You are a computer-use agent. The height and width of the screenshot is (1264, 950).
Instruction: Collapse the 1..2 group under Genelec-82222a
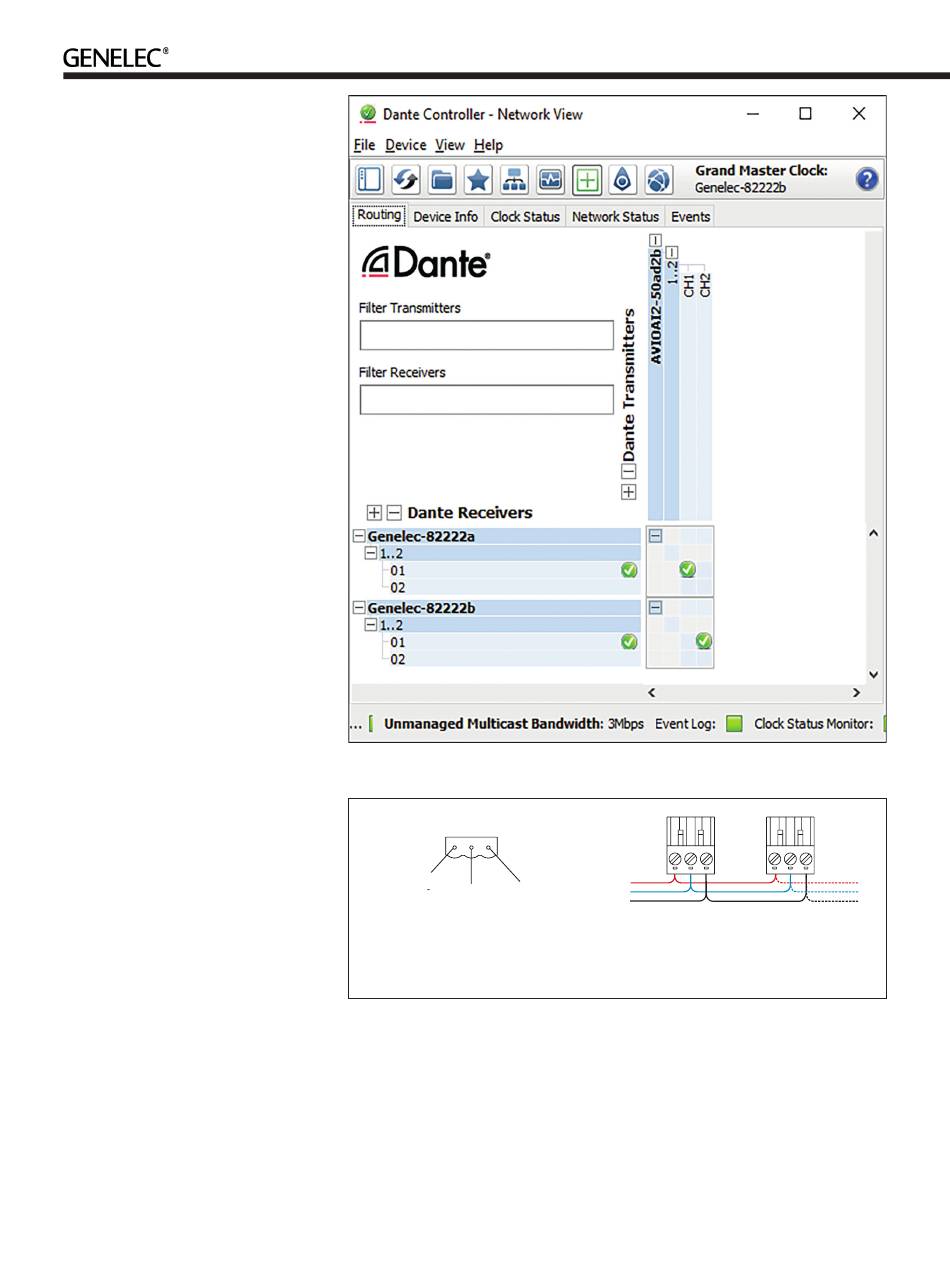coord(371,553)
